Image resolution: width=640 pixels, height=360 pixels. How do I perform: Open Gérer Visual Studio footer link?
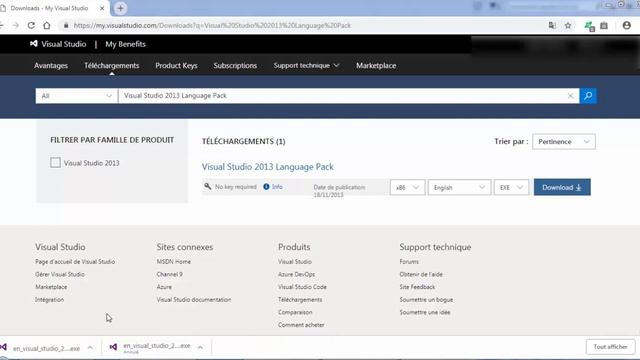pyautogui.click(x=60, y=274)
